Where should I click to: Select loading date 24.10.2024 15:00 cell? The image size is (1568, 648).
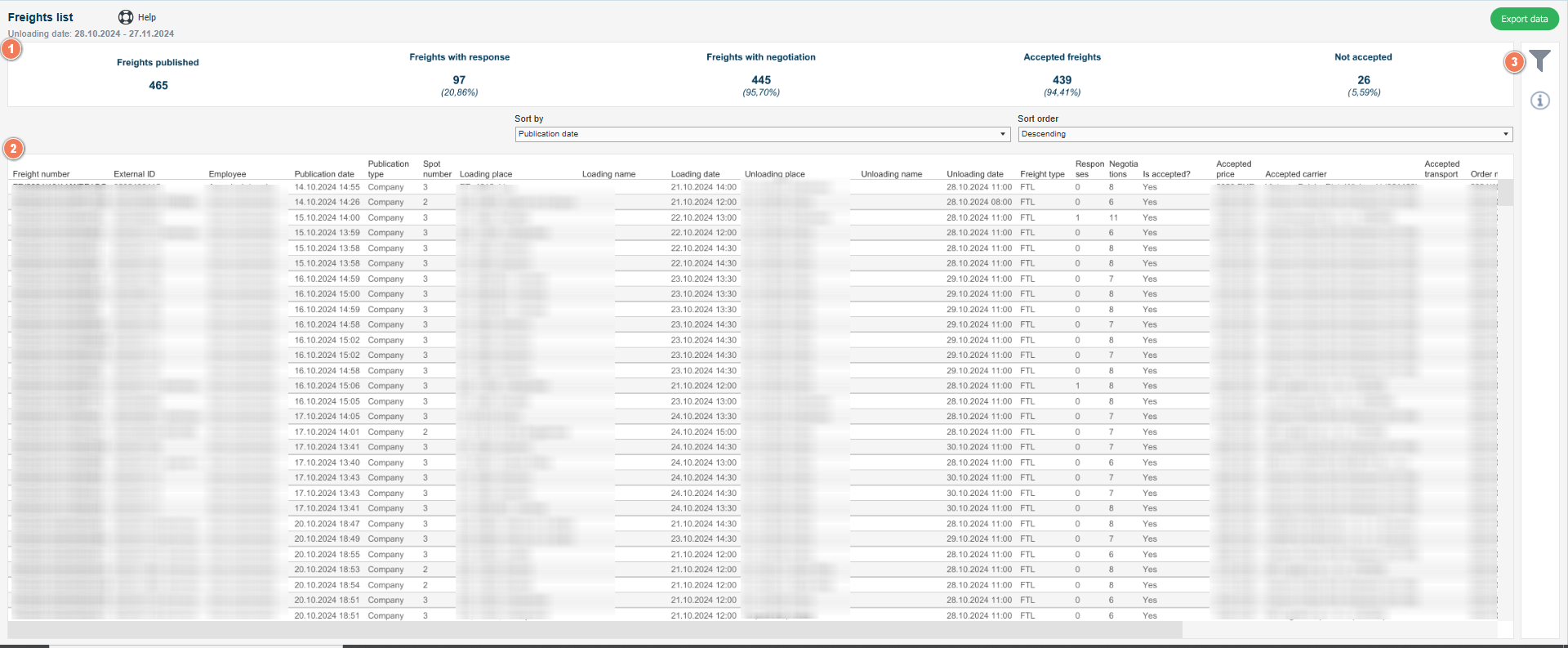pos(704,431)
